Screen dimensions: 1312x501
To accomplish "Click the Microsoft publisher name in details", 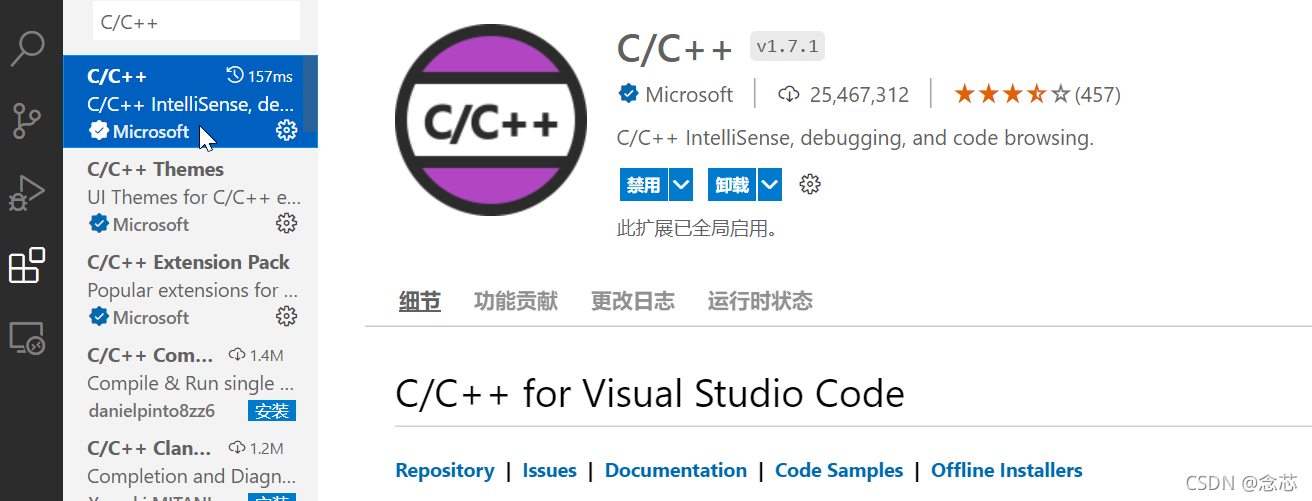I will tap(689, 94).
